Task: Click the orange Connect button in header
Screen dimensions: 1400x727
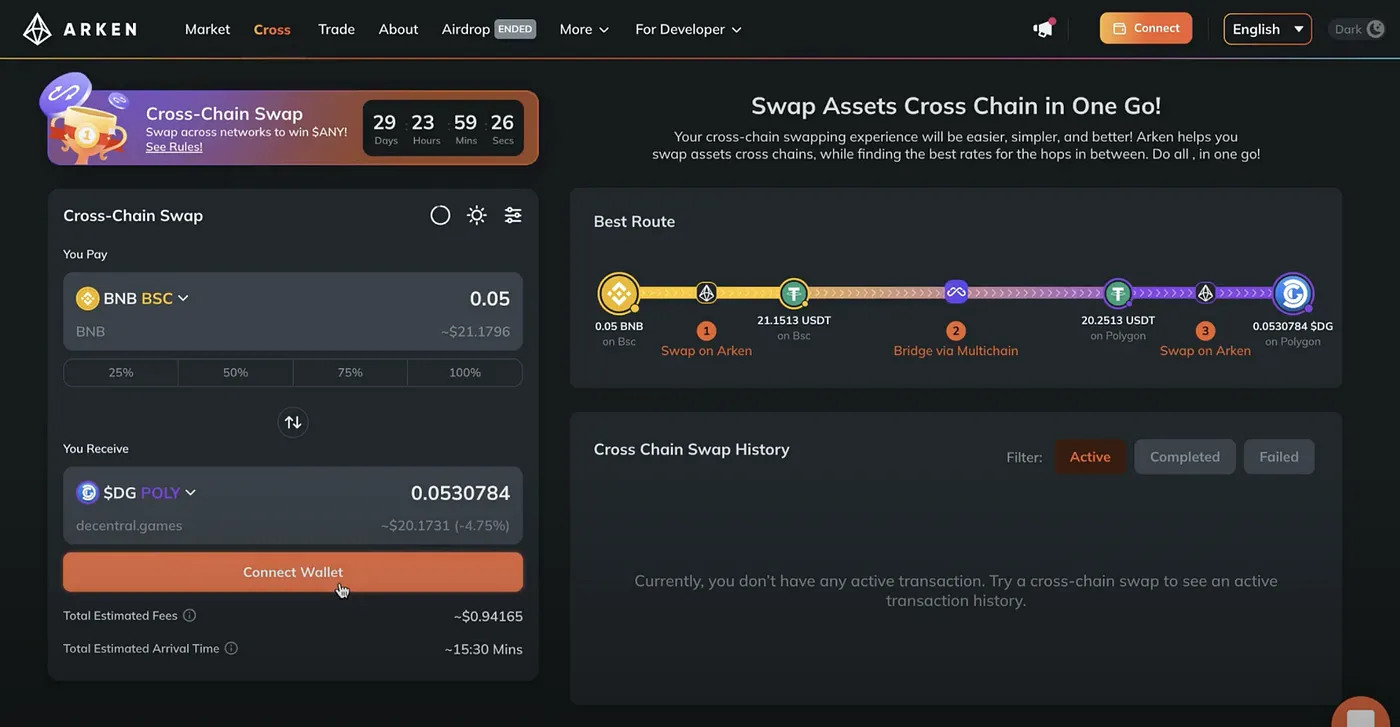Action: pyautogui.click(x=1146, y=28)
